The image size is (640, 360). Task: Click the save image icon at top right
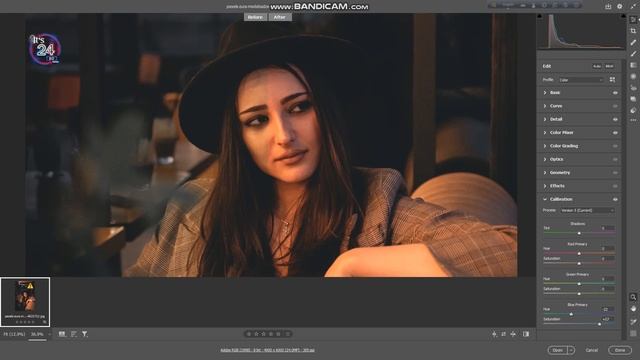coord(608,7)
